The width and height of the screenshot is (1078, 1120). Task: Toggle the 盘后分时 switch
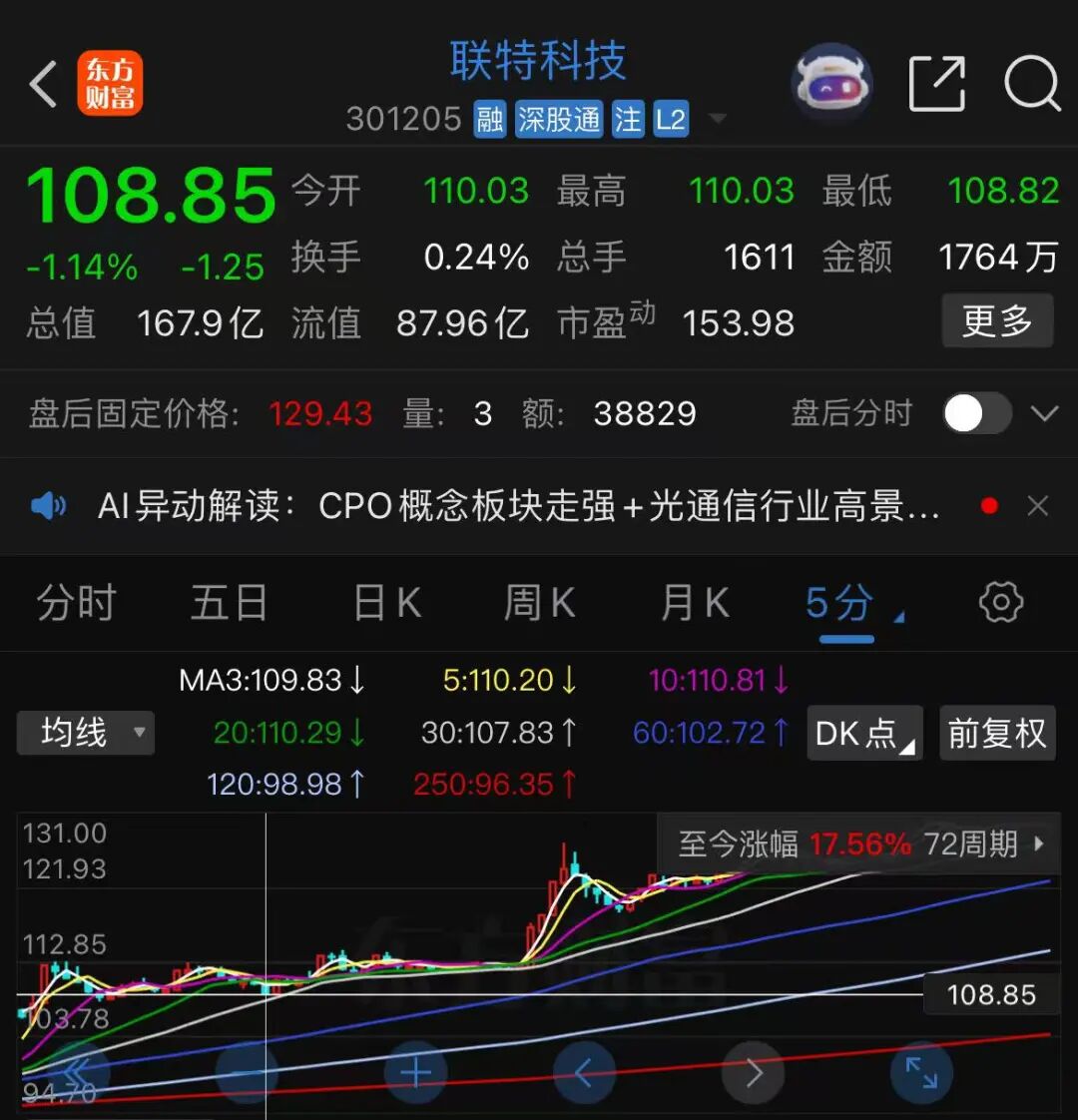pyautogui.click(x=976, y=413)
